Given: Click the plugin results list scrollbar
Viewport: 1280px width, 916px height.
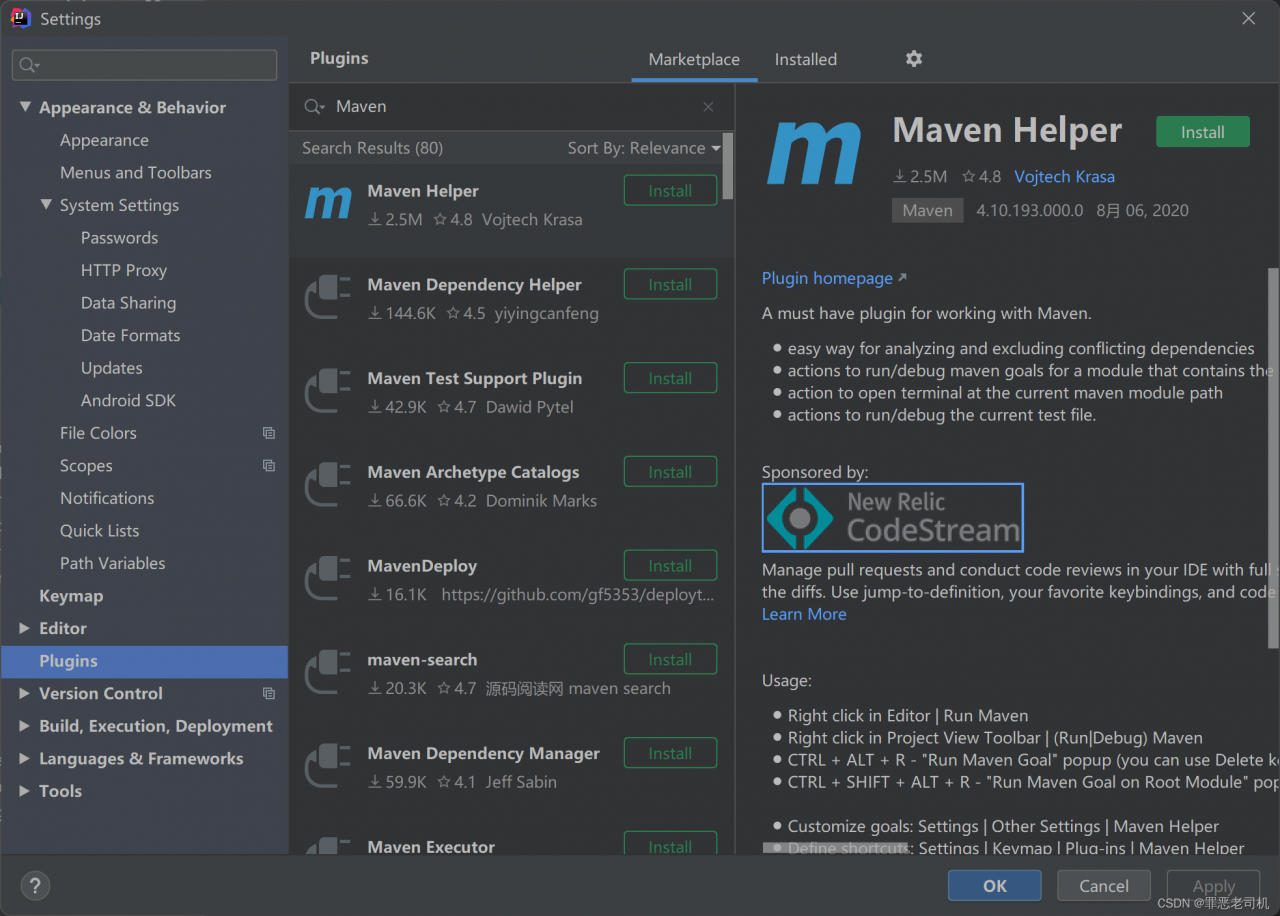Looking at the screenshot, I should click(x=728, y=167).
